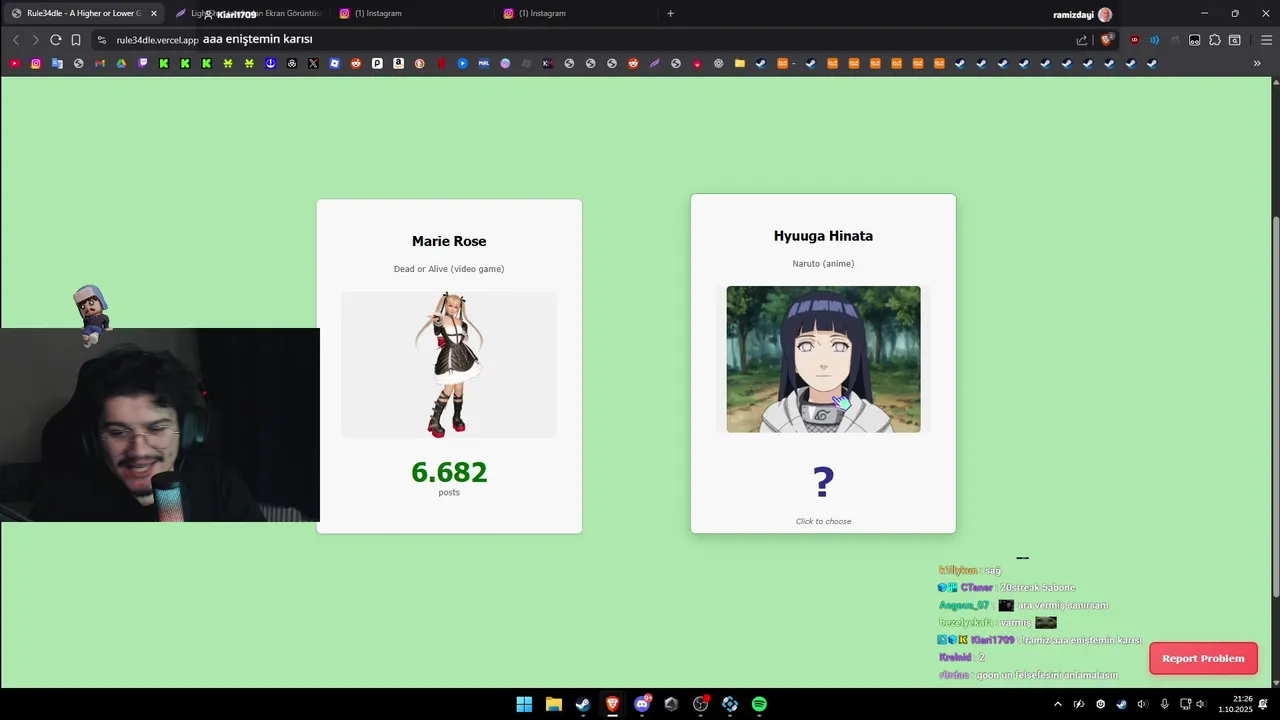1280x720 pixels.
Task: Click 'Click to choose' text
Action: (823, 521)
